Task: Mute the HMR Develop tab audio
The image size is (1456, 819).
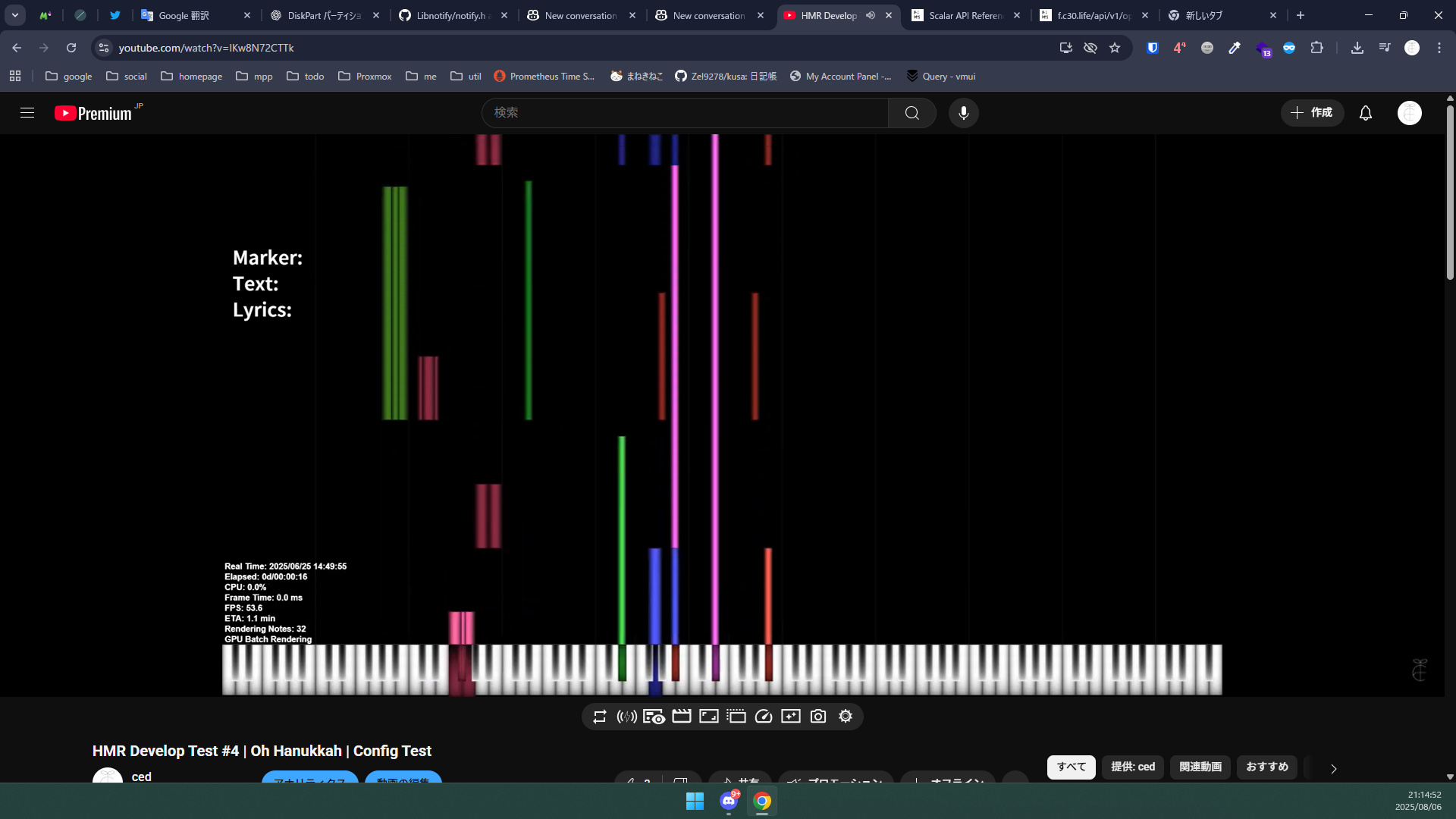Action: pos(871,15)
